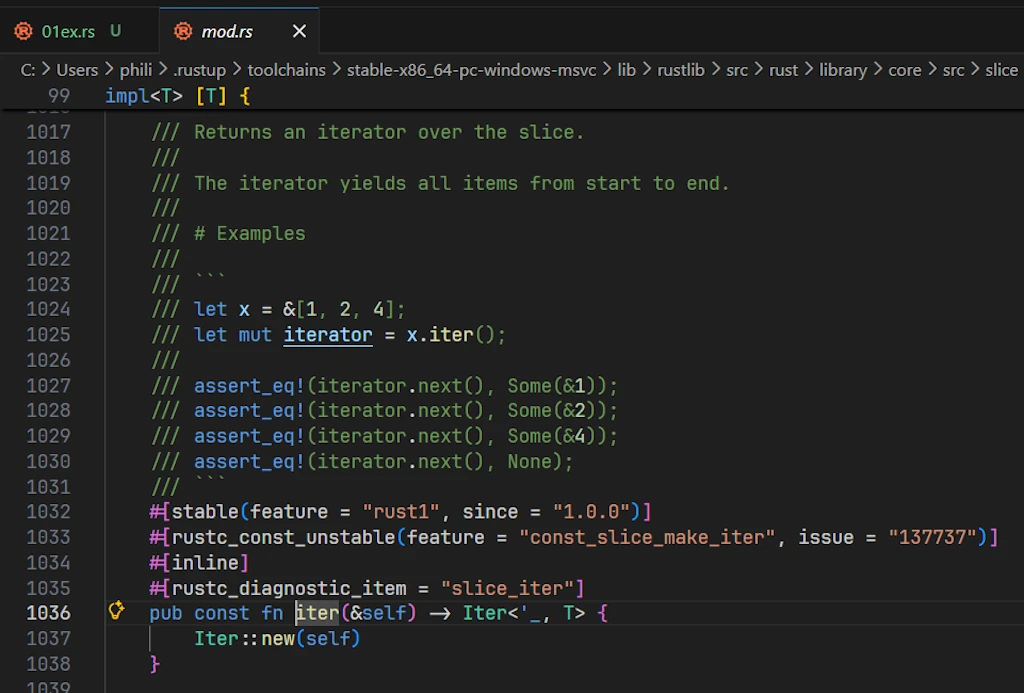Open the slice breadcrumb at path end
Image resolution: width=1024 pixels, height=693 pixels.
pyautogui.click(x=1000, y=70)
